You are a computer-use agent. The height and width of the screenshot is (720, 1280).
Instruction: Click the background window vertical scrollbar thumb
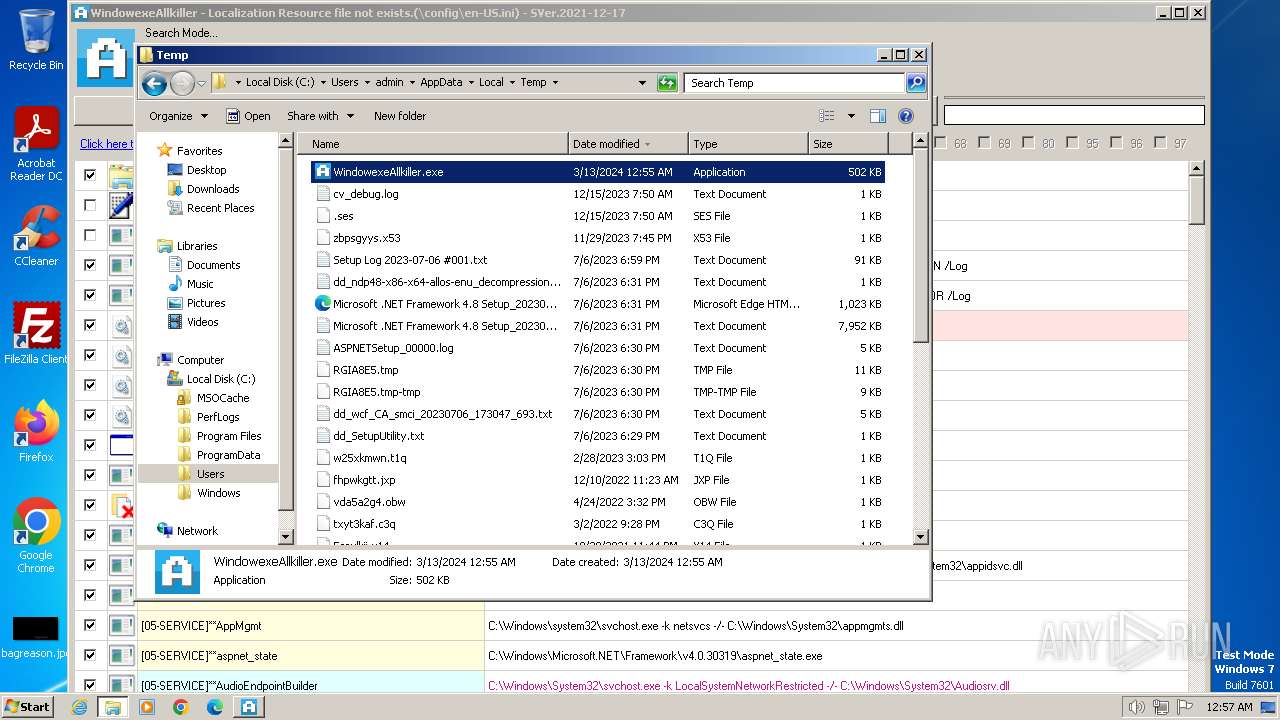pyautogui.click(x=1197, y=201)
